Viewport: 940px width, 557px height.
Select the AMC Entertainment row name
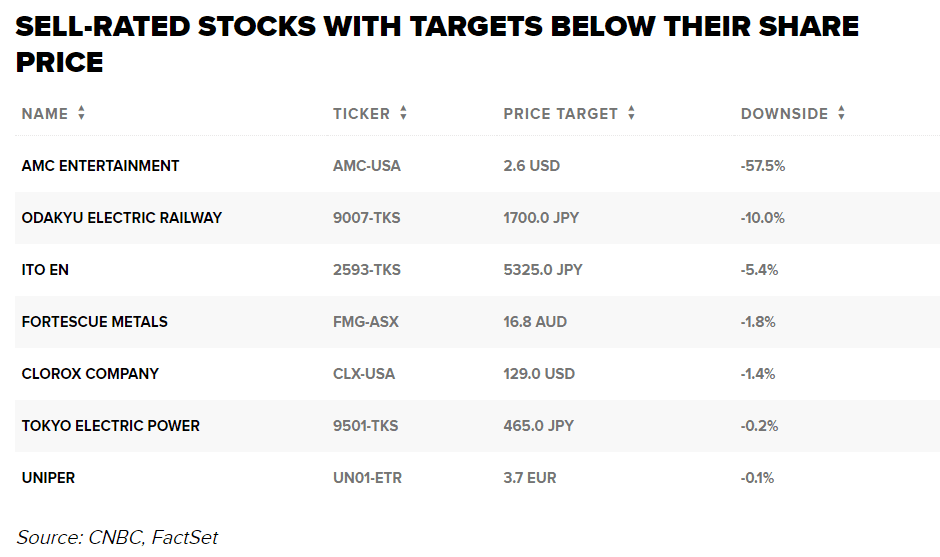click(x=100, y=166)
